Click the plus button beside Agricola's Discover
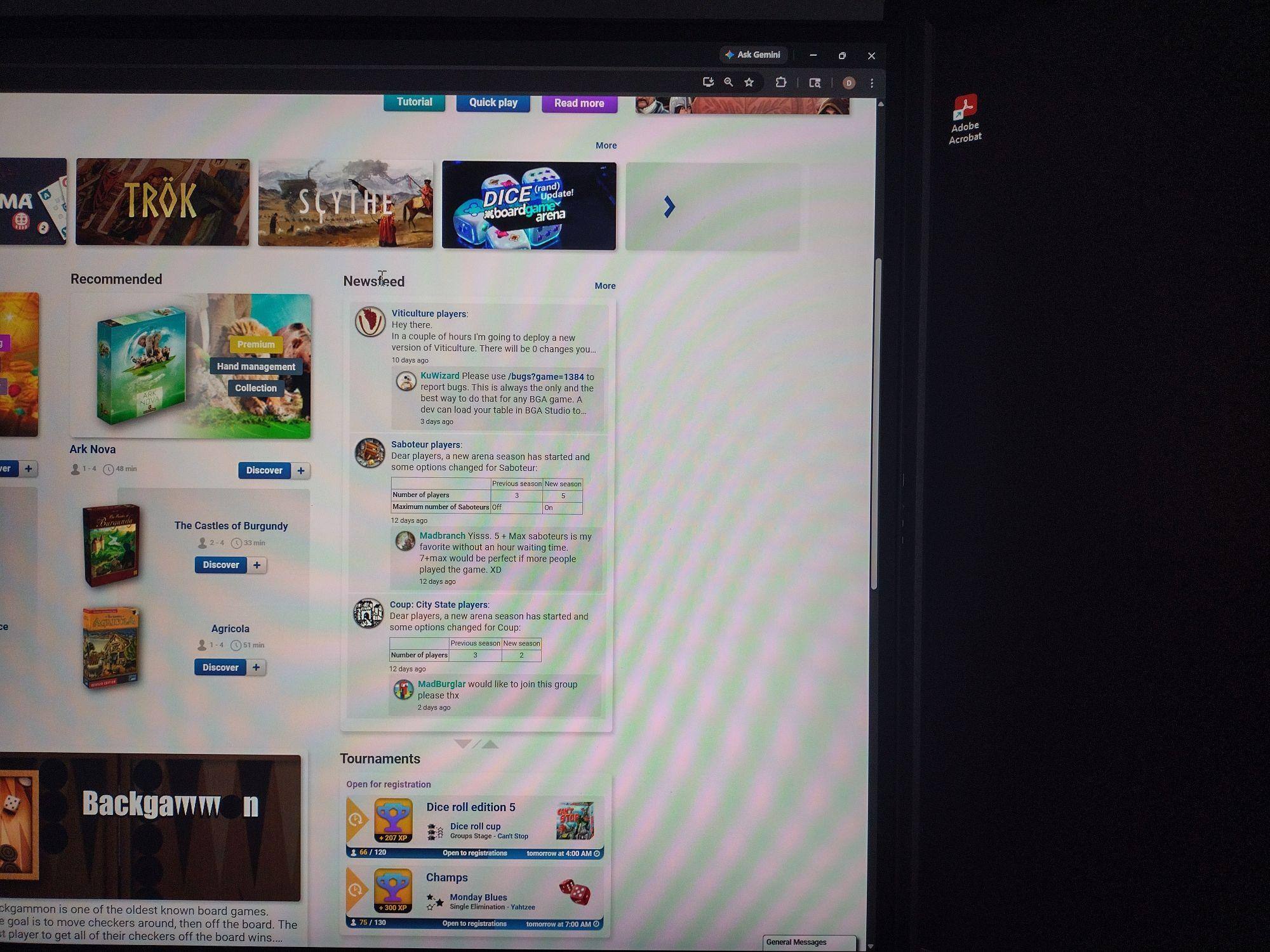Image resolution: width=1270 pixels, height=952 pixels. pyautogui.click(x=256, y=667)
